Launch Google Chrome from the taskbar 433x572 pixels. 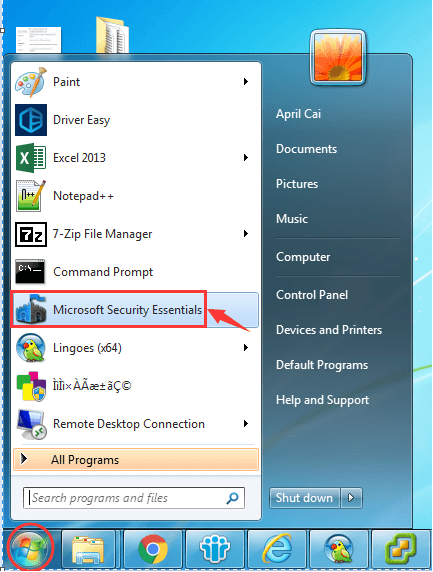pos(153,549)
